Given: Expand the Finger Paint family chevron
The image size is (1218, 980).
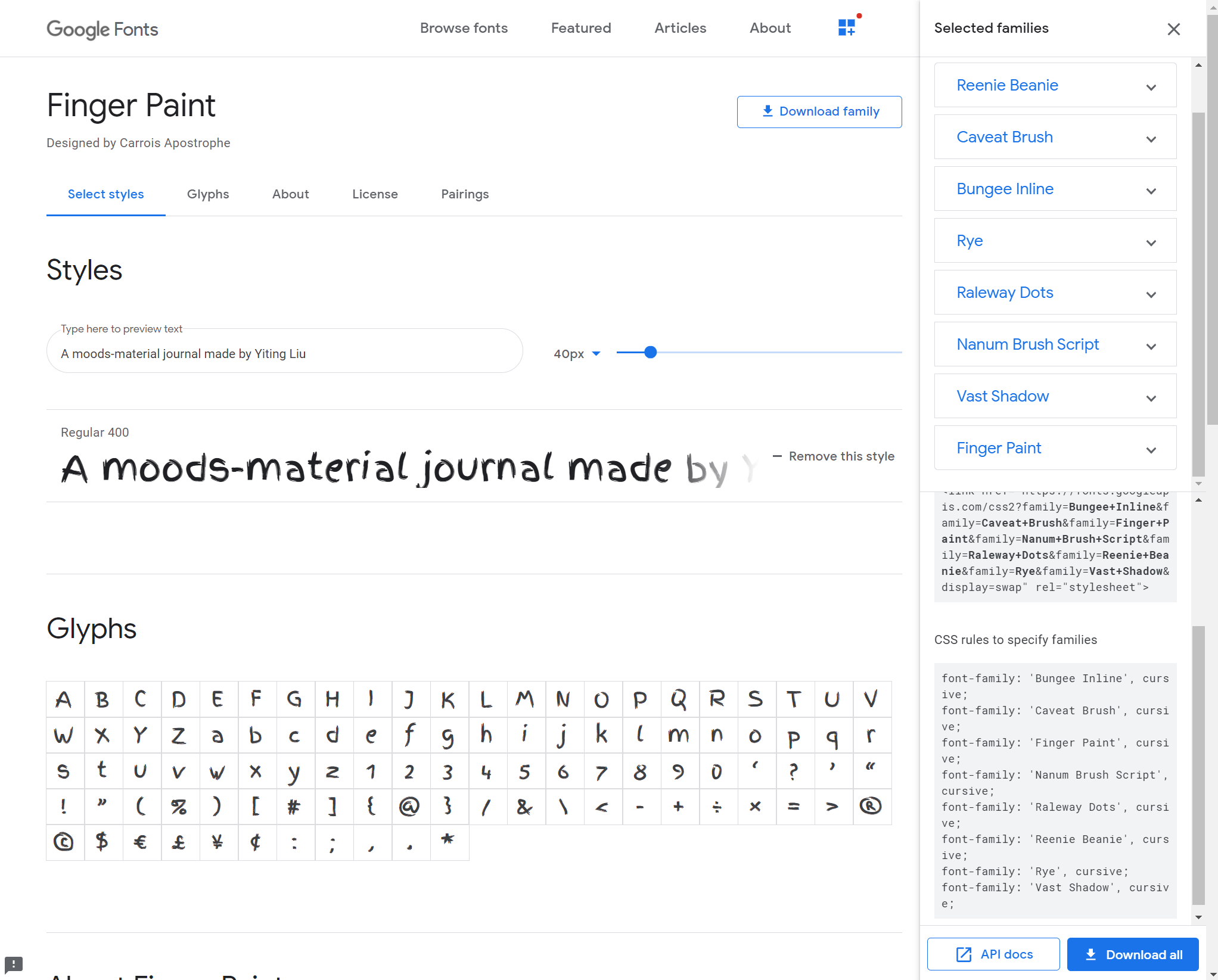Looking at the screenshot, I should 1151,450.
